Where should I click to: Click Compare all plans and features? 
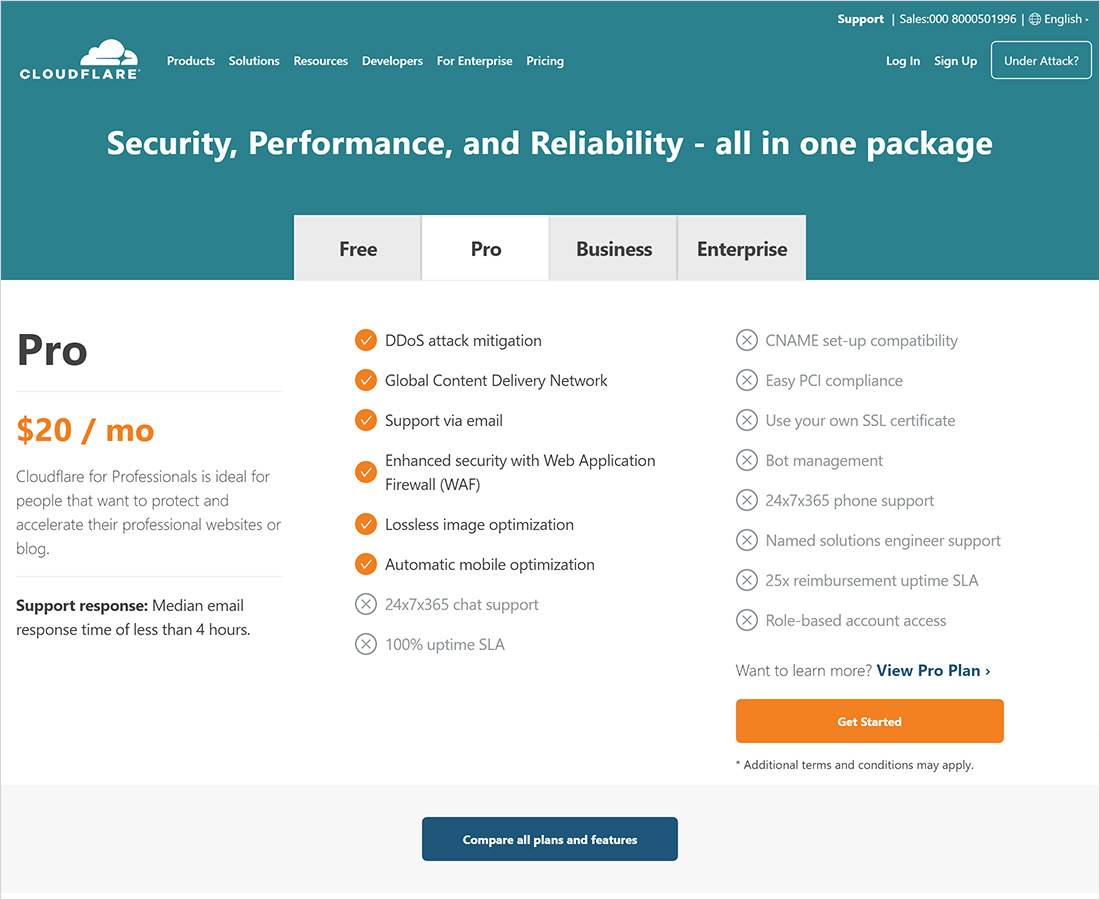(550, 839)
